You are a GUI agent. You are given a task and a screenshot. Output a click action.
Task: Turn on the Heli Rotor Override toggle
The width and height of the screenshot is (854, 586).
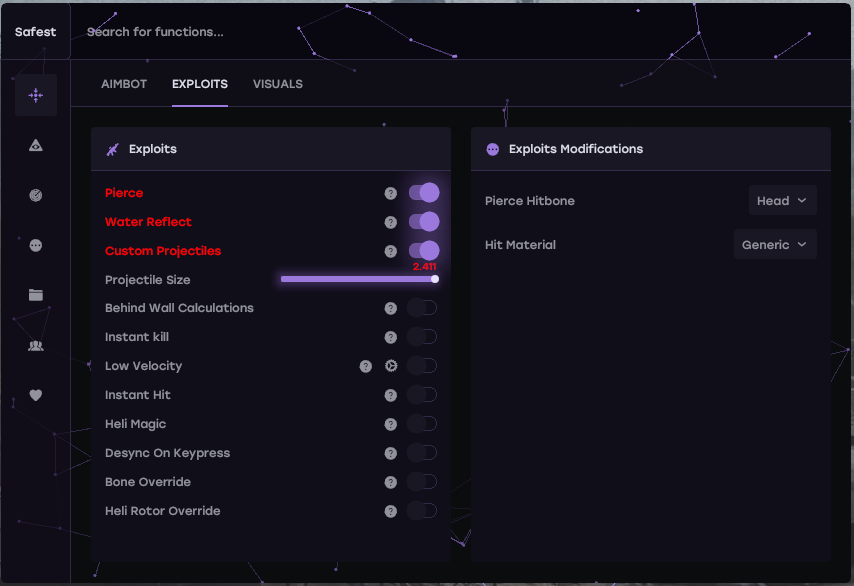pos(423,511)
